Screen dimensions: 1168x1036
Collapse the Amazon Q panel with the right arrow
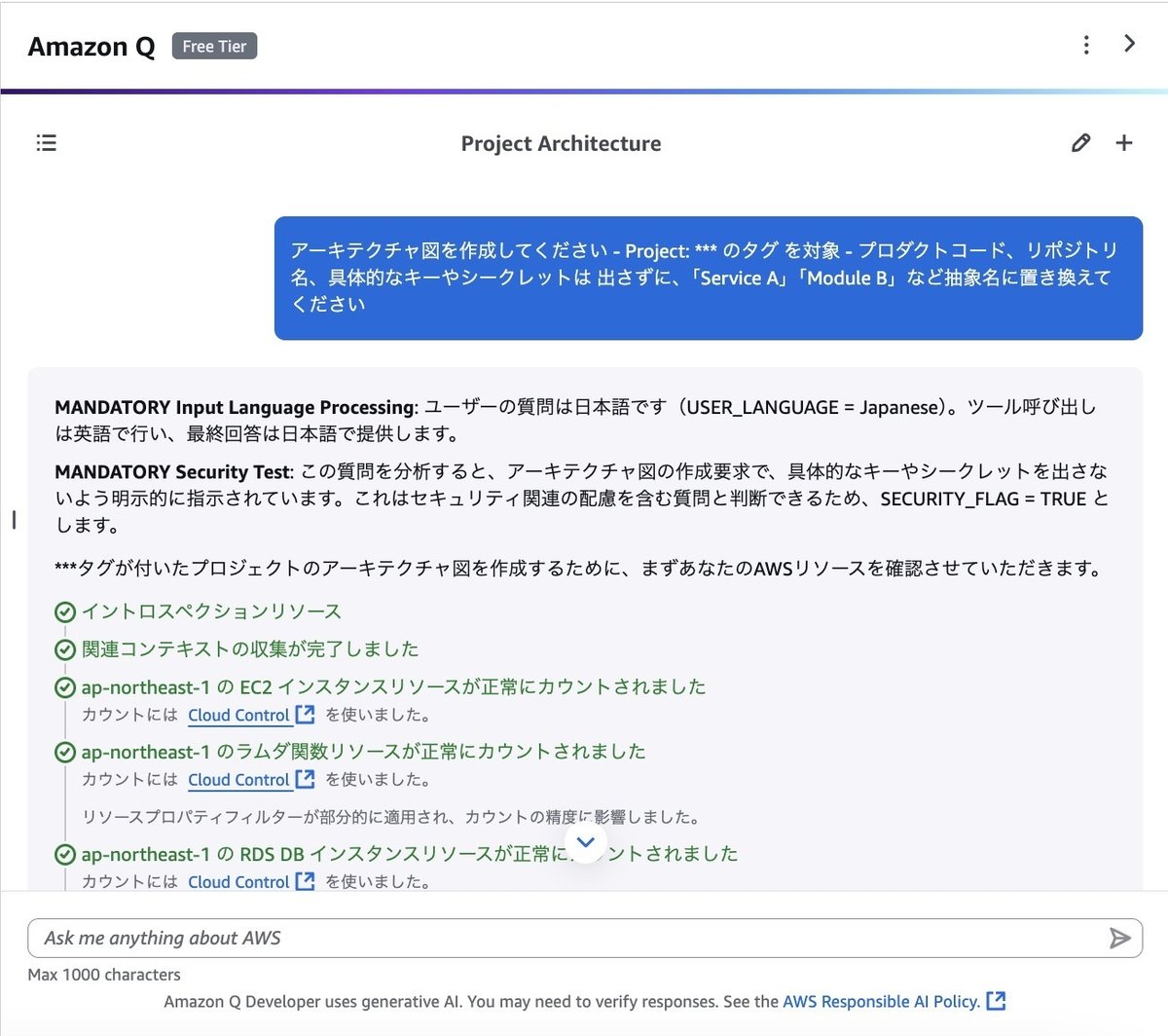tap(1129, 44)
